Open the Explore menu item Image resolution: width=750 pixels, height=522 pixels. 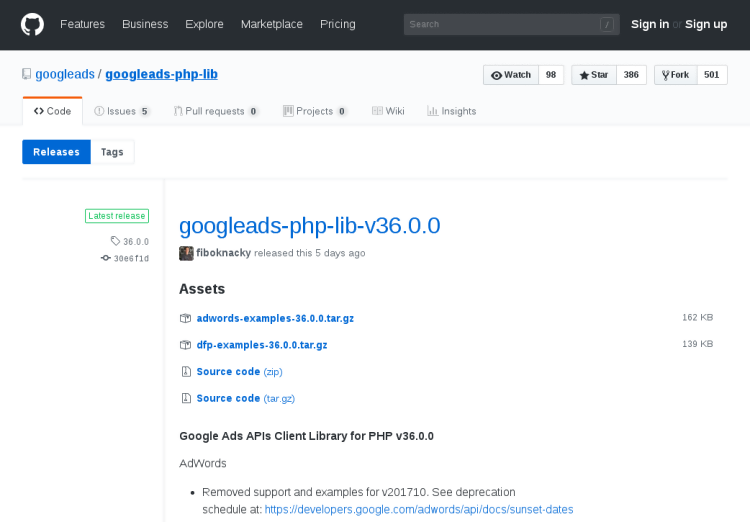pos(204,24)
